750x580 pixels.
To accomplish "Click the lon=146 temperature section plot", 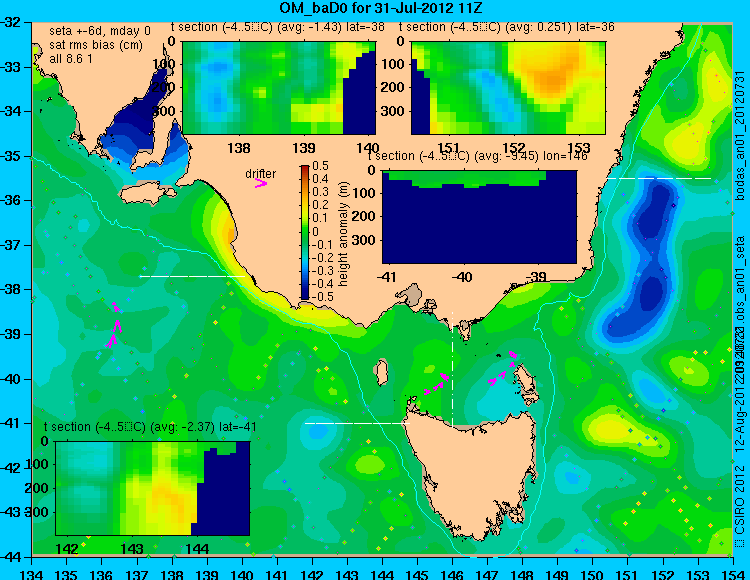I will [480, 217].
